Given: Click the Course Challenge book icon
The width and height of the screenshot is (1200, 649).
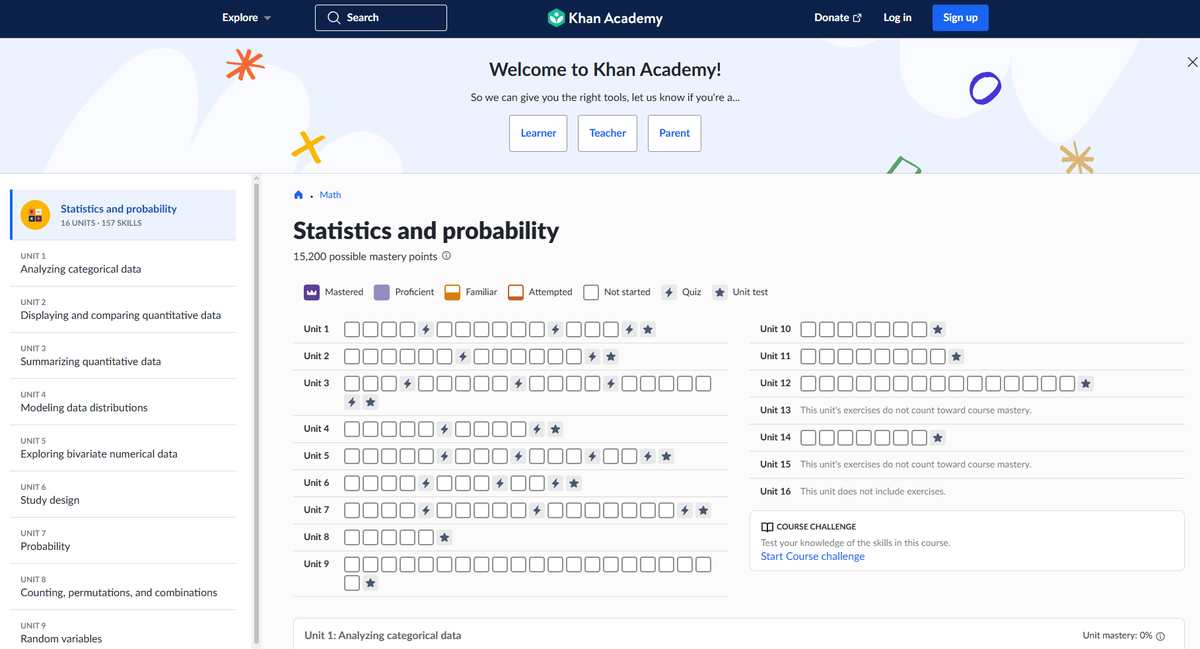Looking at the screenshot, I should click(x=767, y=527).
